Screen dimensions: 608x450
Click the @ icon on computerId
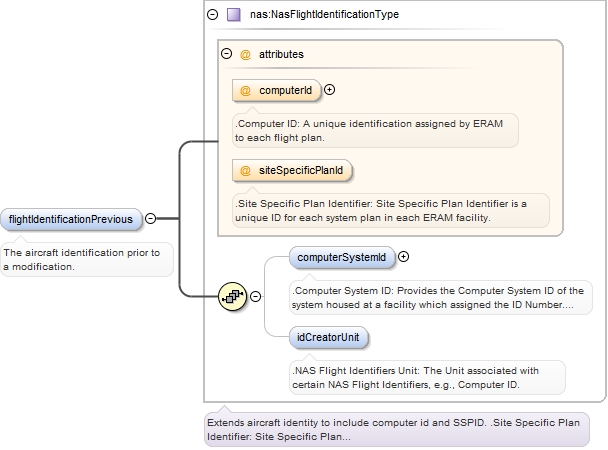(245, 90)
